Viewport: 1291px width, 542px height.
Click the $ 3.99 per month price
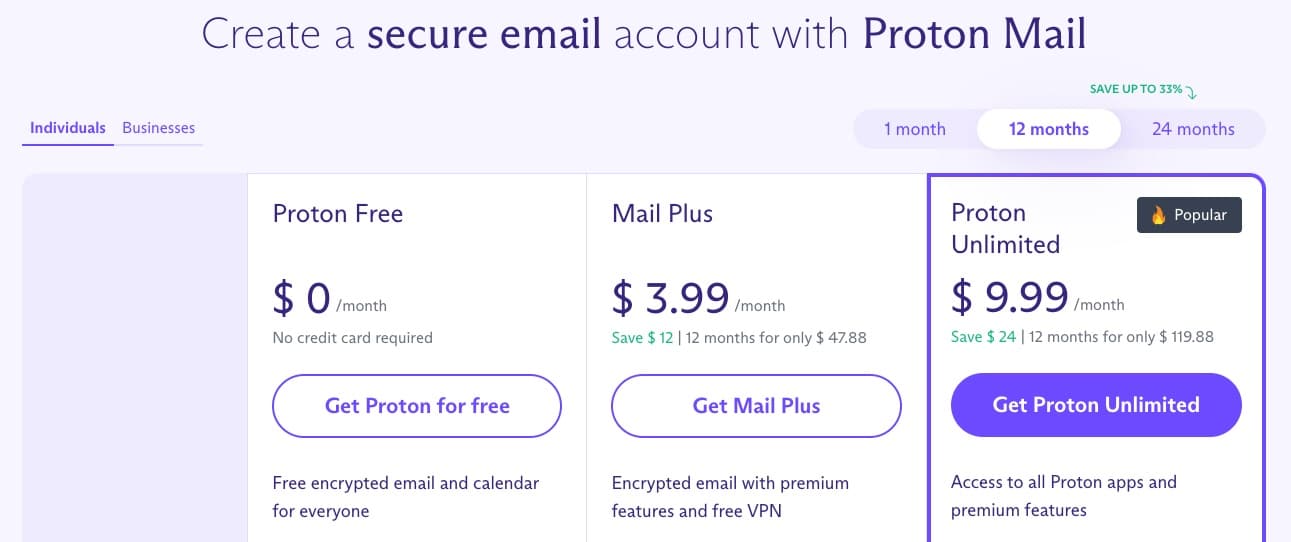pyautogui.click(x=698, y=298)
